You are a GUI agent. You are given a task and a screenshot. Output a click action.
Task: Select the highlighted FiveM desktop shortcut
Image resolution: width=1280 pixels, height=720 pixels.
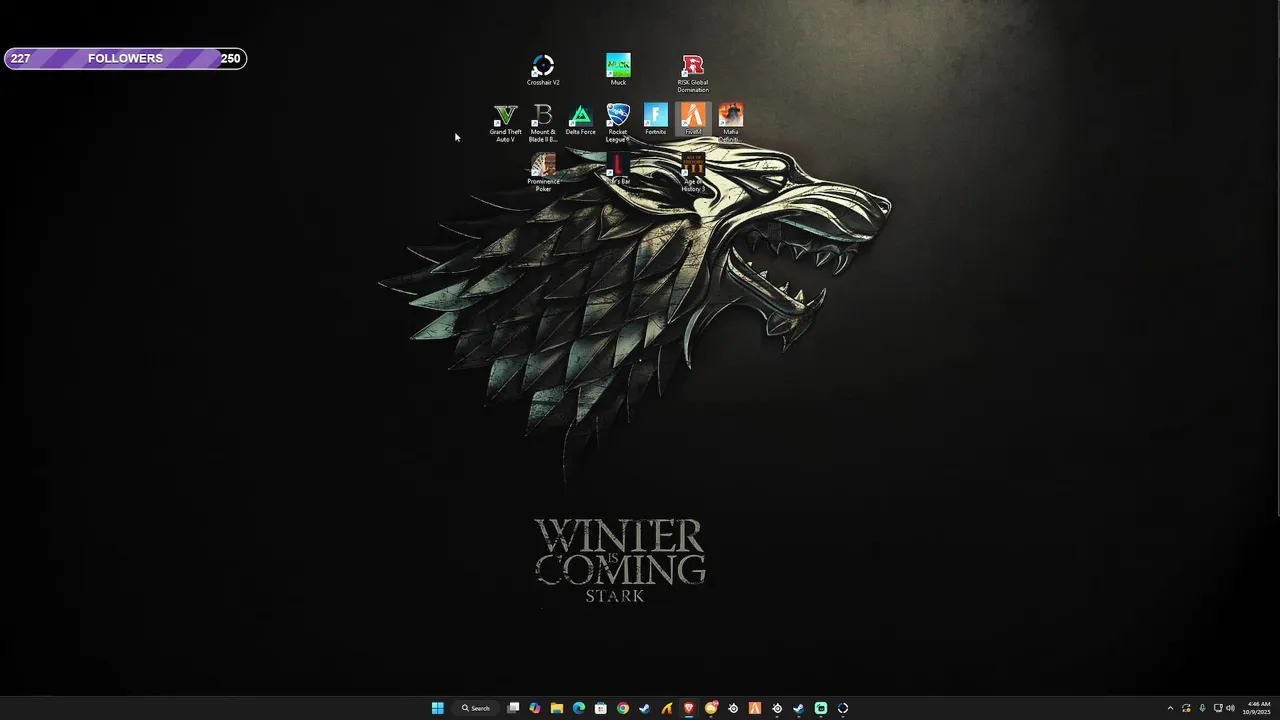click(693, 120)
